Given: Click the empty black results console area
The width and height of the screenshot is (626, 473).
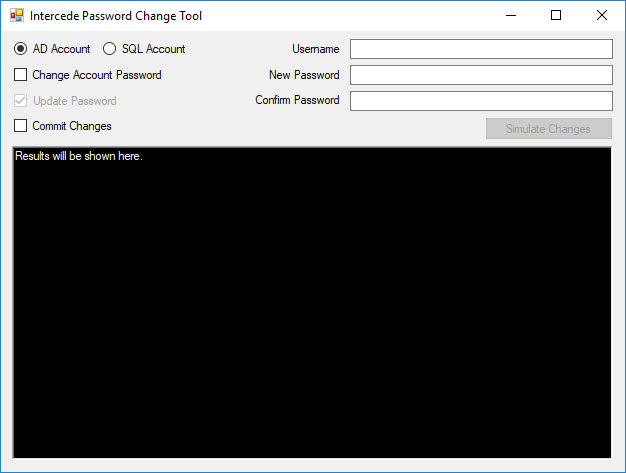Looking at the screenshot, I should click(x=312, y=310).
